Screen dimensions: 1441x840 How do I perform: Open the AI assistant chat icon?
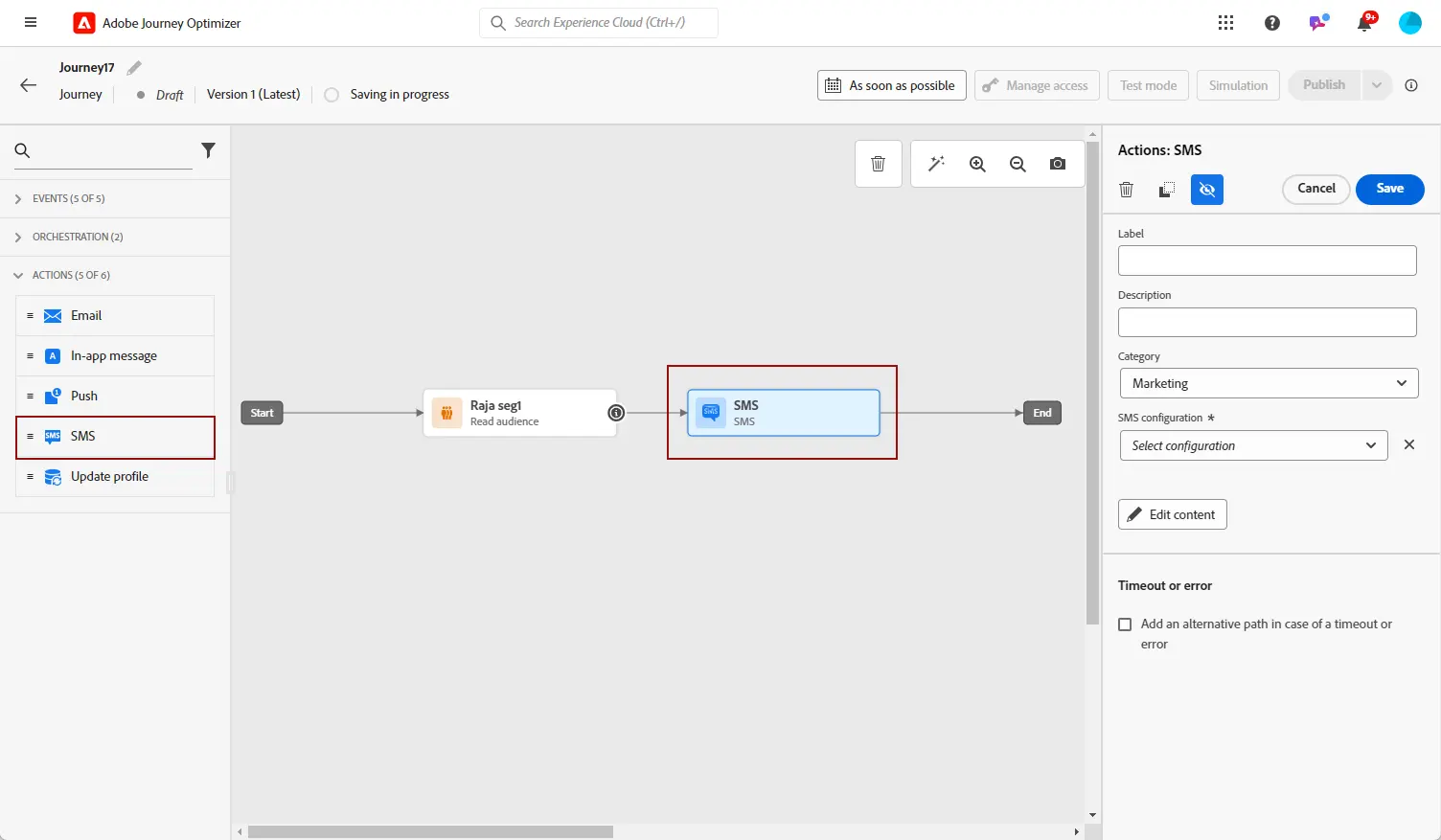click(1318, 22)
